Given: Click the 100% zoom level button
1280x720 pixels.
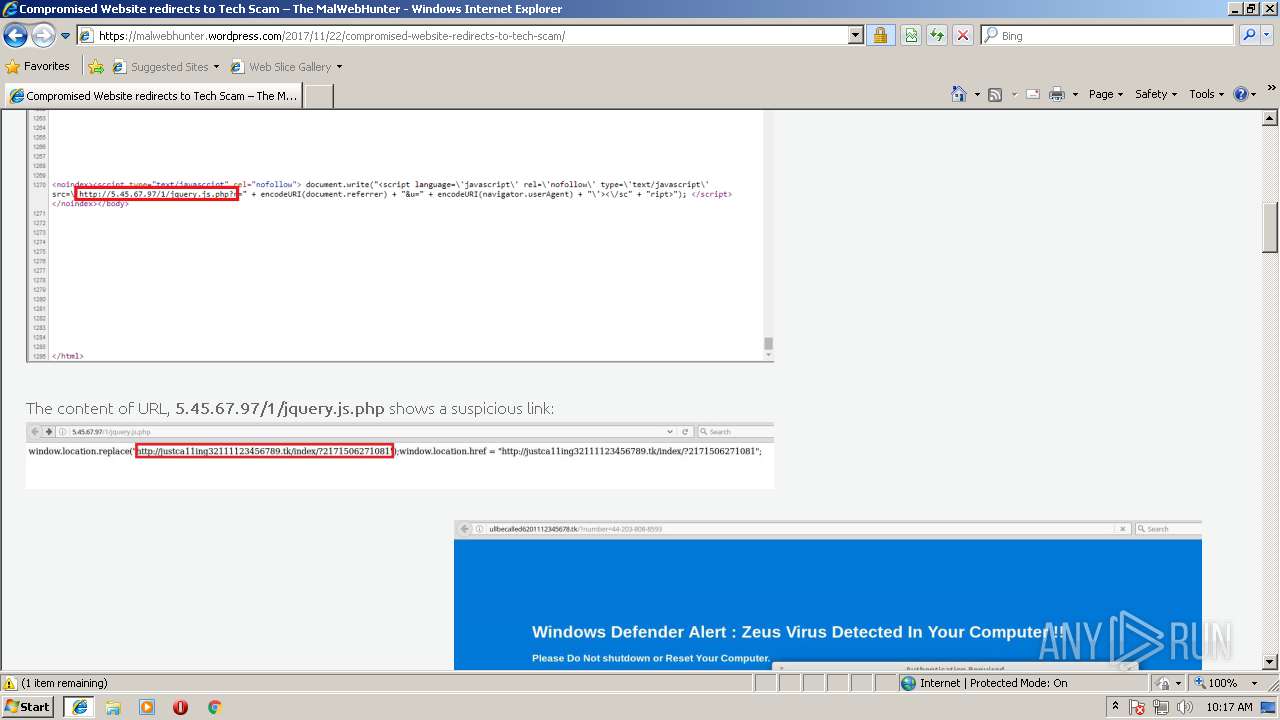Looking at the screenshot, I should coord(1216,683).
